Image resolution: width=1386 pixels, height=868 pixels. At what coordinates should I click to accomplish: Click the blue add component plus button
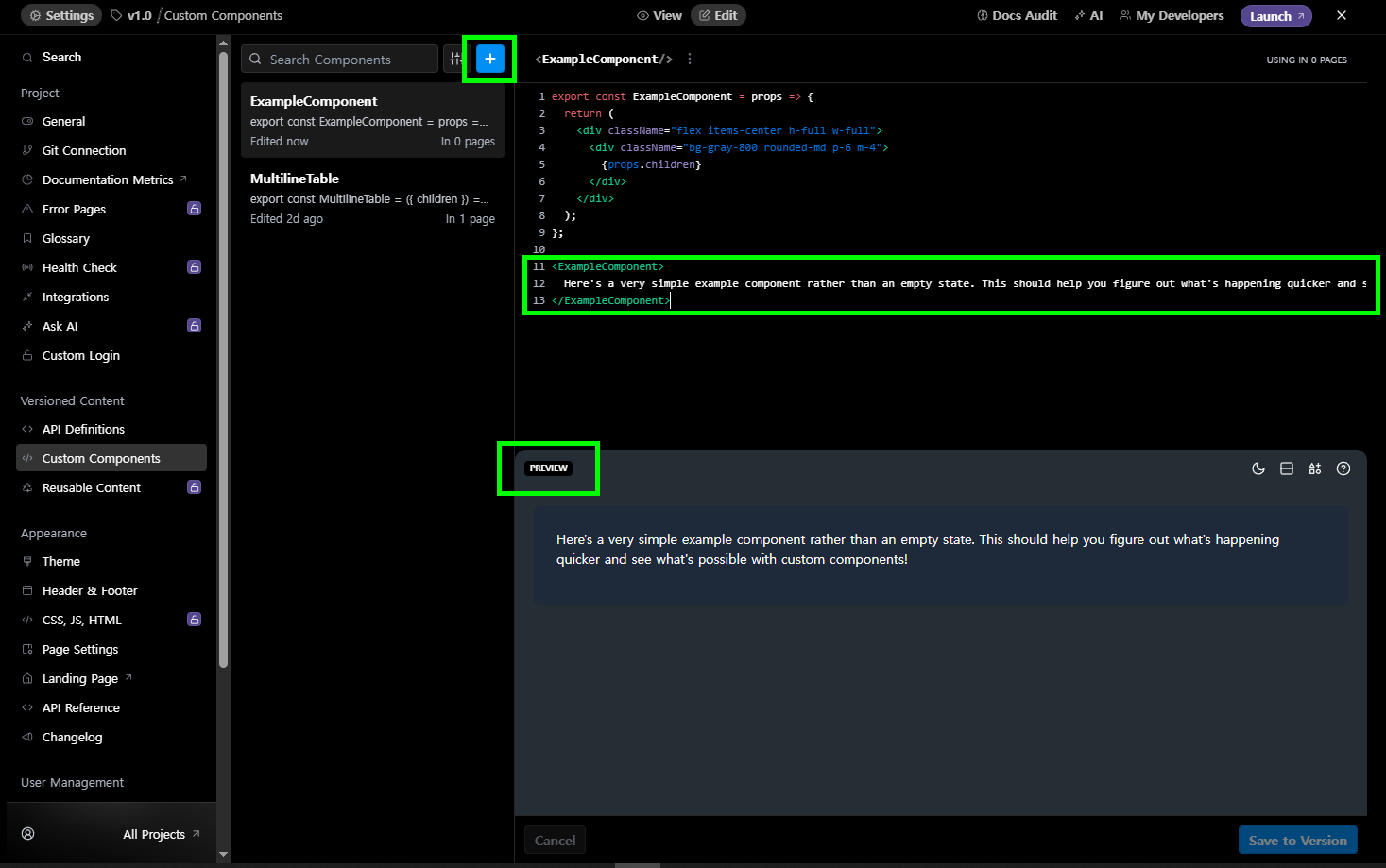pyautogui.click(x=489, y=59)
